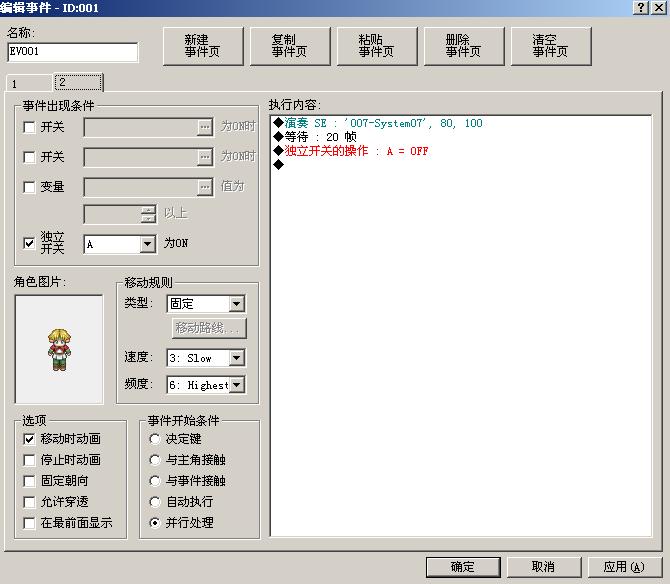The image size is (670, 584).
Task: Open the 类型 固定 dropdown
Action: coord(236,304)
